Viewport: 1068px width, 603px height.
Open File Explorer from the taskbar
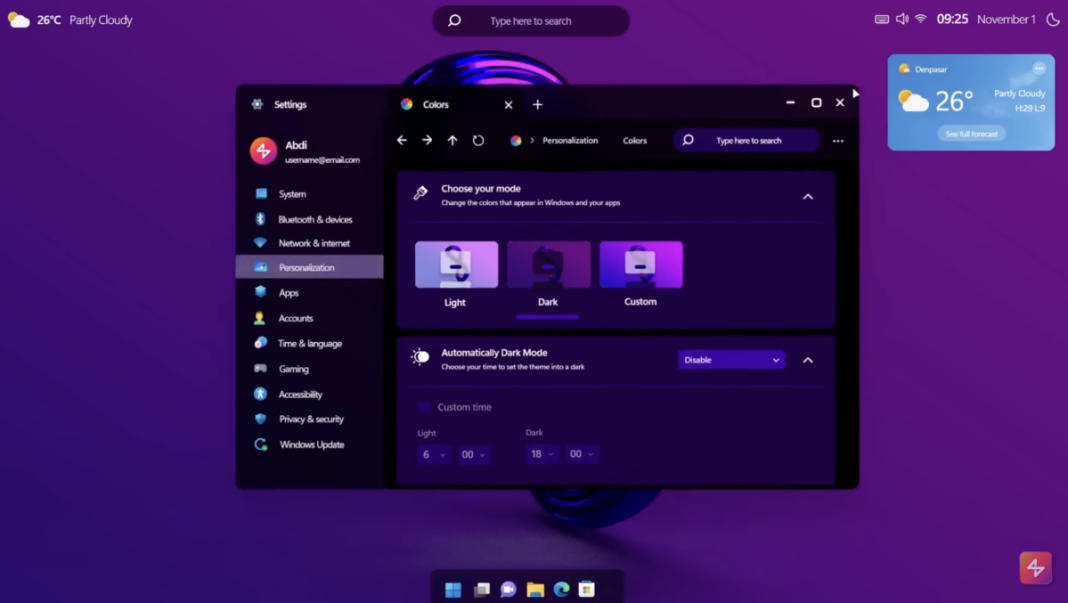coord(535,589)
